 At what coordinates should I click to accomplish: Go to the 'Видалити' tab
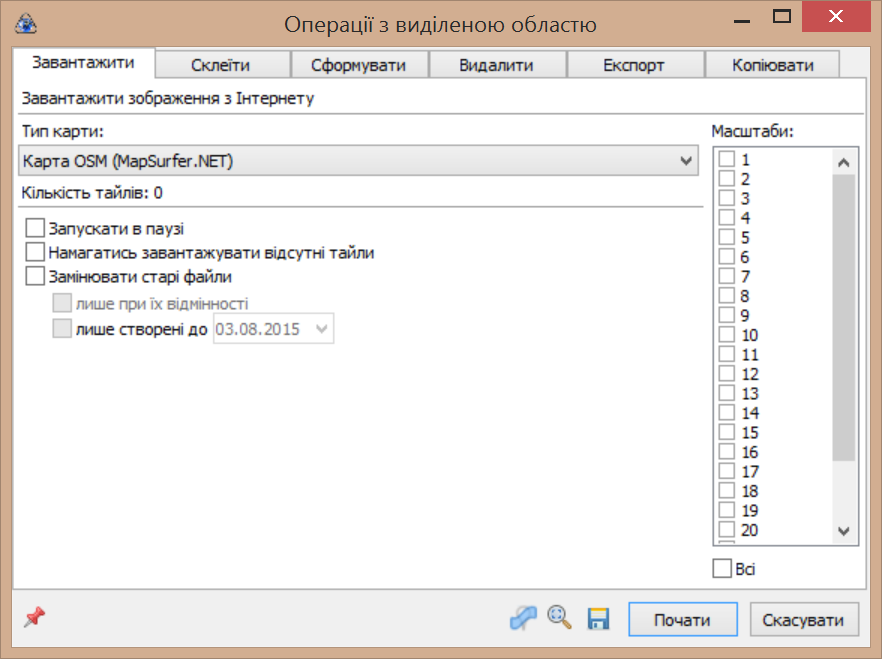(x=496, y=65)
